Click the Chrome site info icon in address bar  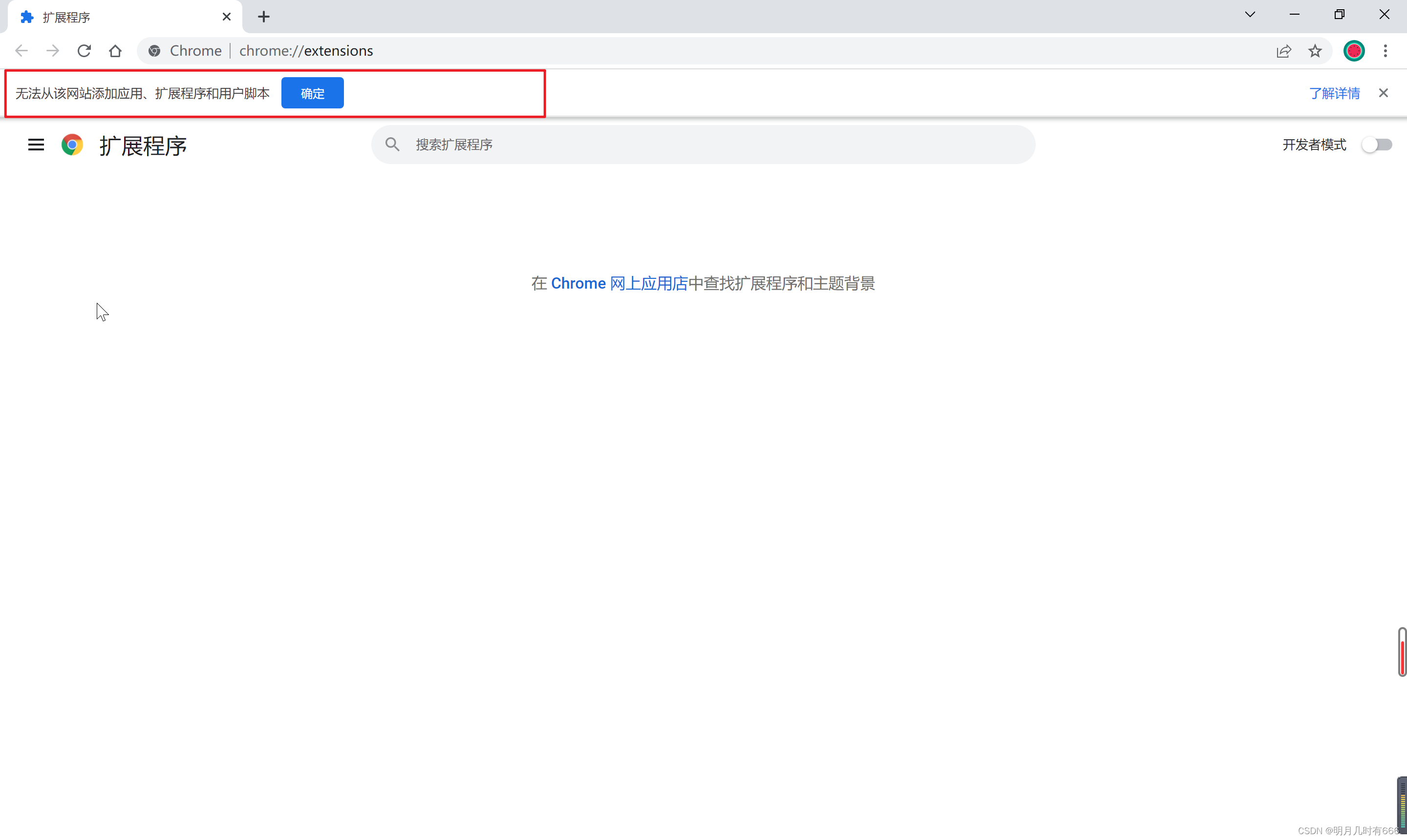point(154,51)
